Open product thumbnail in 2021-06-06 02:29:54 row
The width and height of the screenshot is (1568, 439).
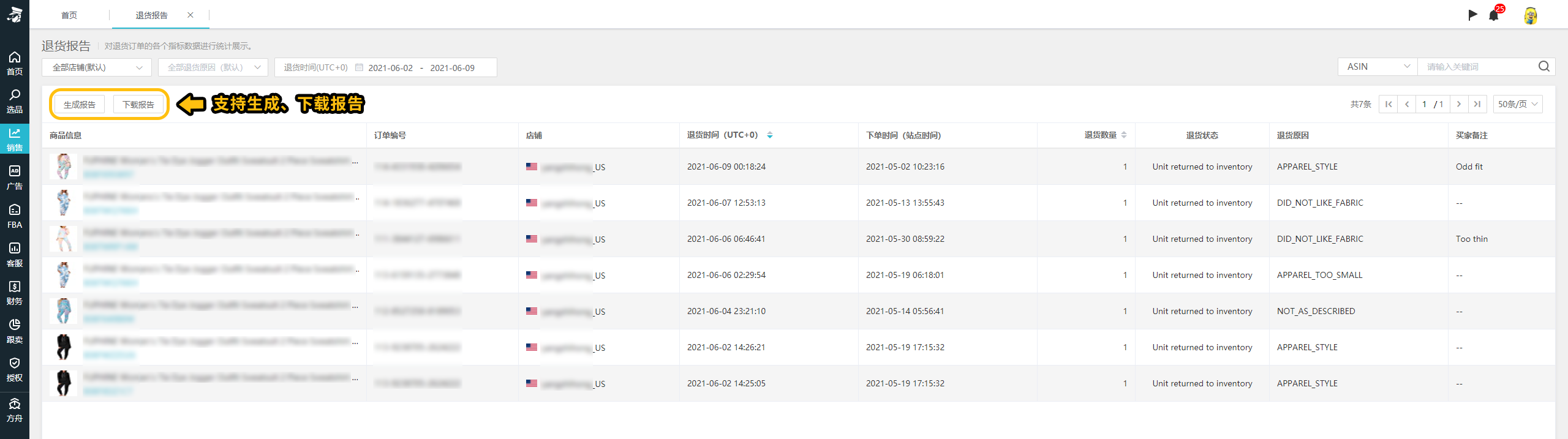tap(64, 275)
